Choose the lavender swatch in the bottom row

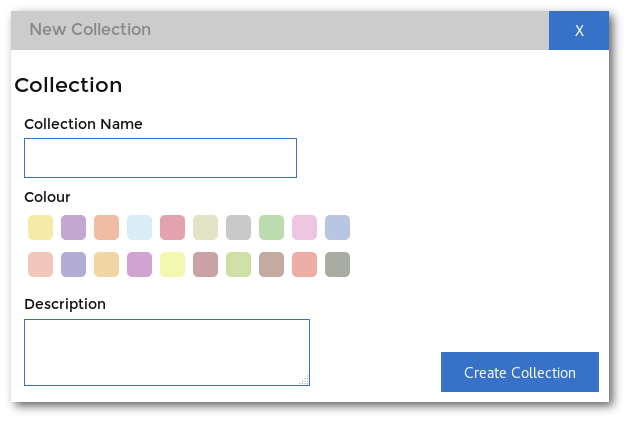pyautogui.click(x=73, y=264)
